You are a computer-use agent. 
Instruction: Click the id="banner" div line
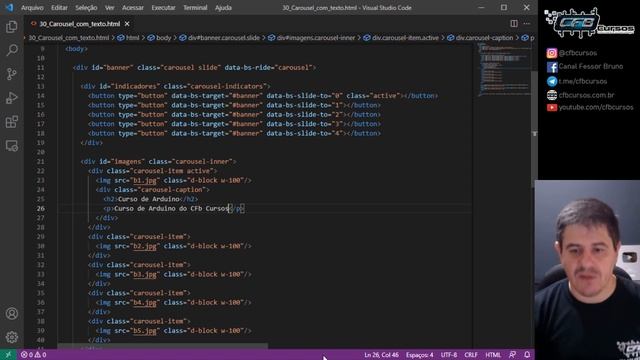tap(194, 68)
